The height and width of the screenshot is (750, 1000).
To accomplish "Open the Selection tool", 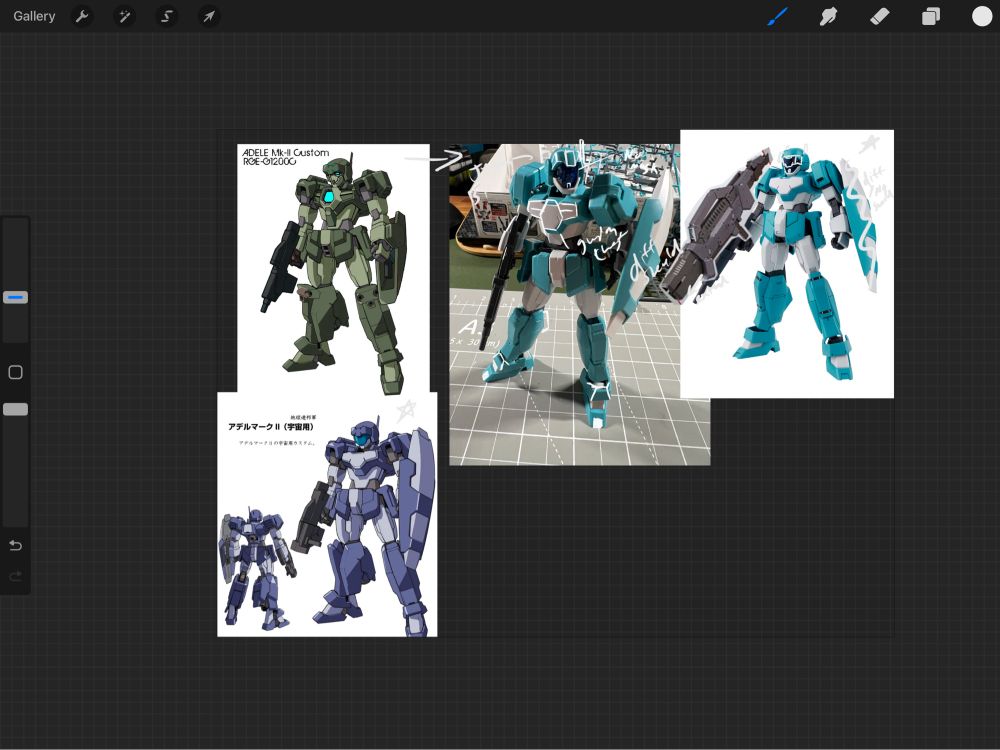I will point(166,16).
